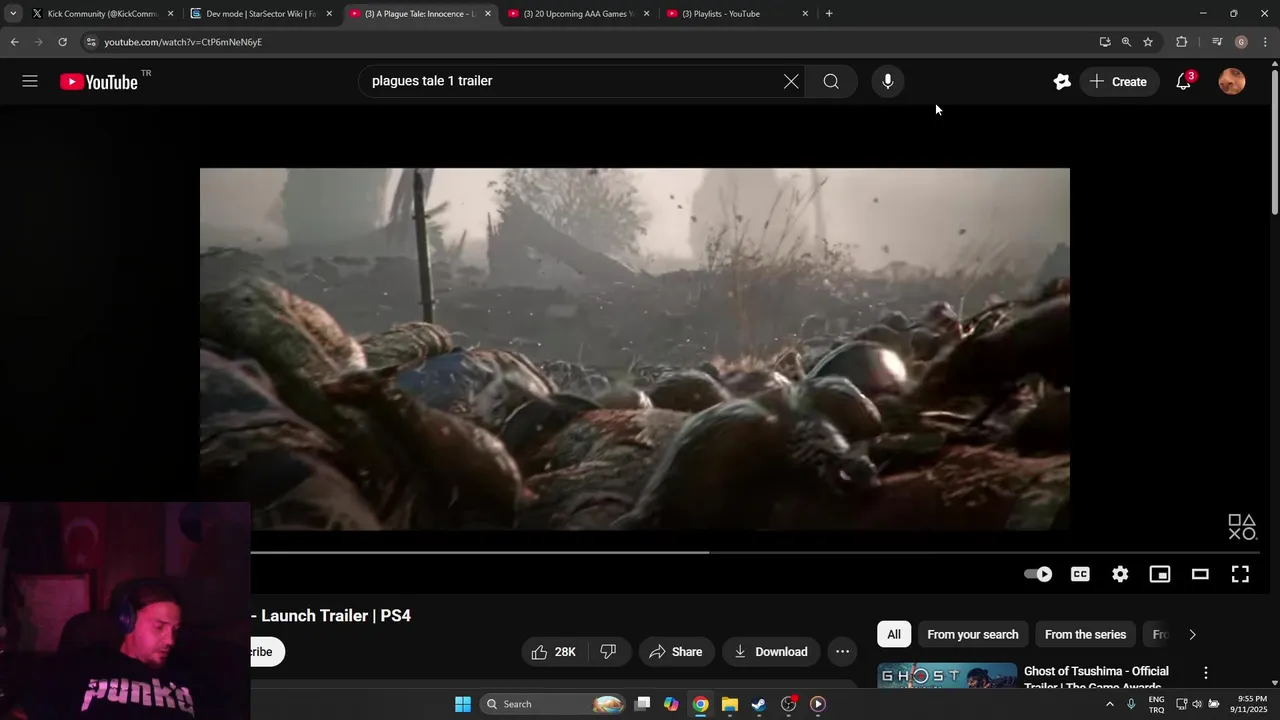Viewport: 1280px width, 720px height.
Task: Select the From the series chip
Action: tap(1085, 635)
